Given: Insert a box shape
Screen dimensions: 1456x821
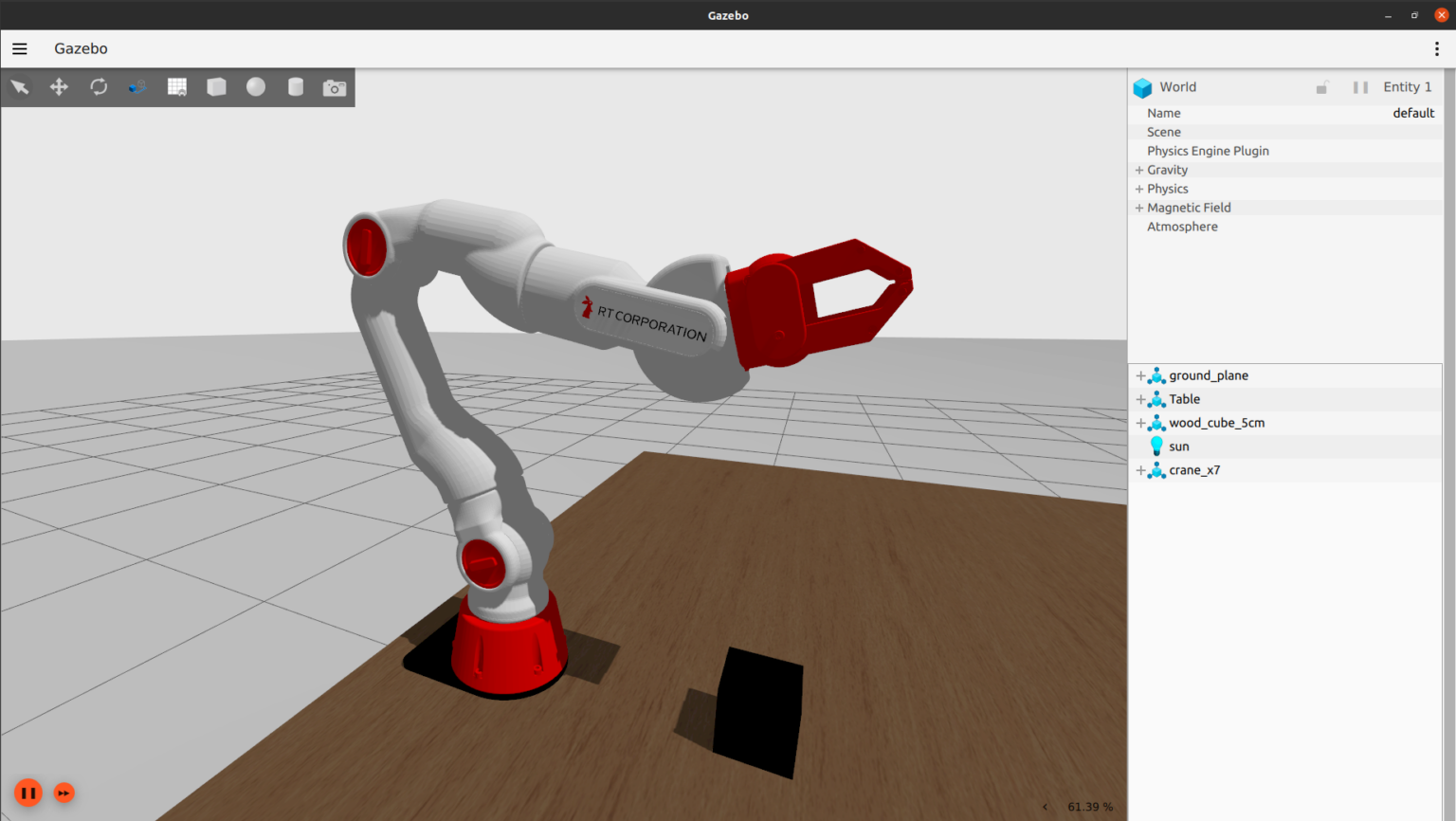Looking at the screenshot, I should pyautogui.click(x=217, y=87).
